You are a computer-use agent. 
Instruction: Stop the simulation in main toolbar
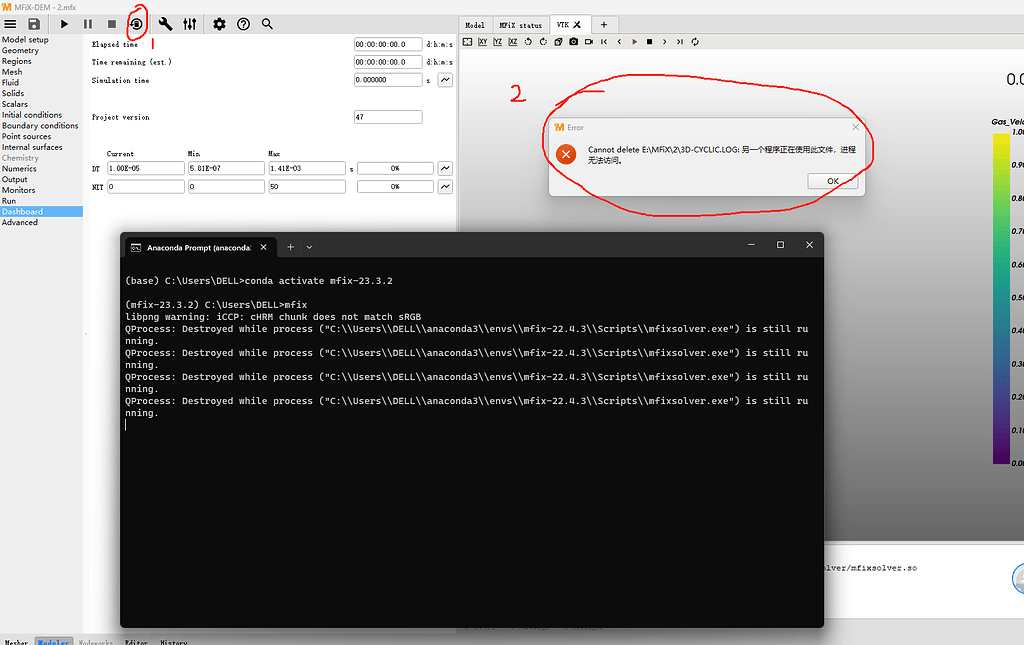click(x=112, y=24)
